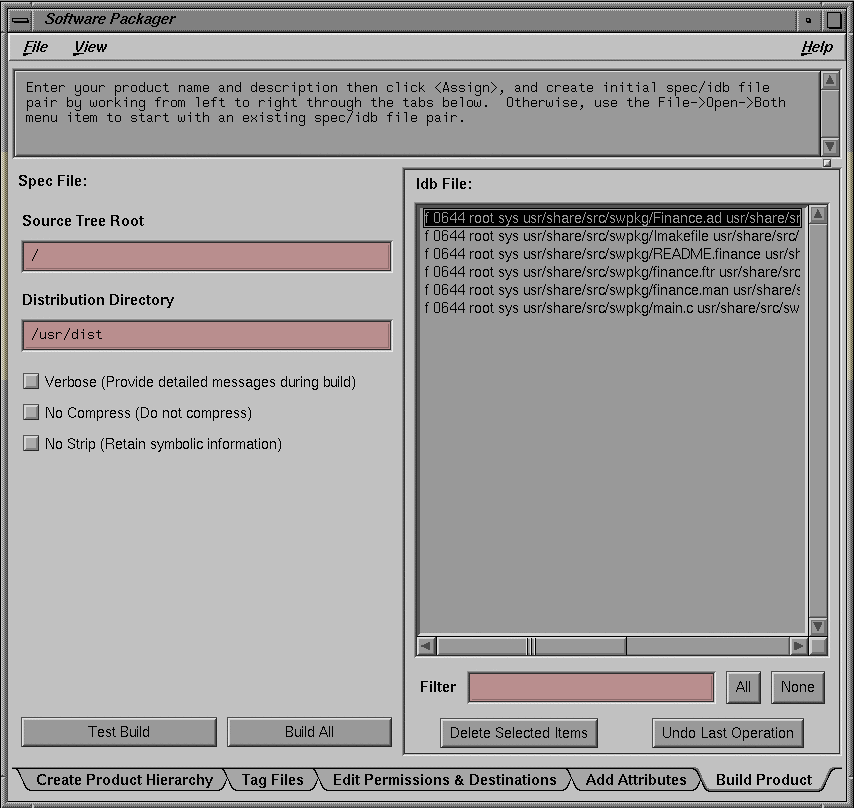Enable the No Strip option
The height and width of the screenshot is (808, 854).
(x=31, y=443)
